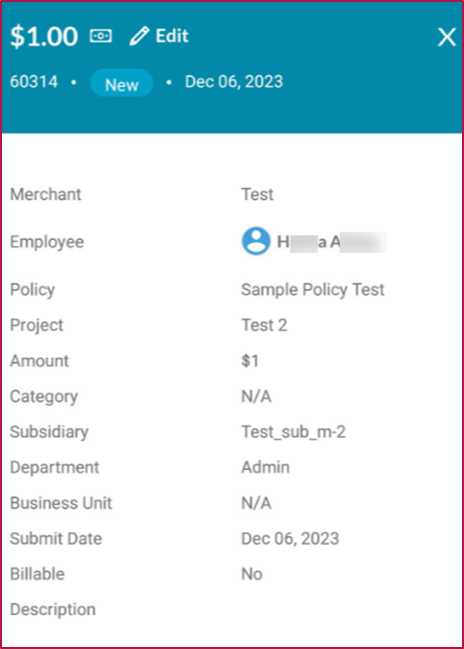
Task: Click the employee name next to avatar
Action: coord(332,242)
